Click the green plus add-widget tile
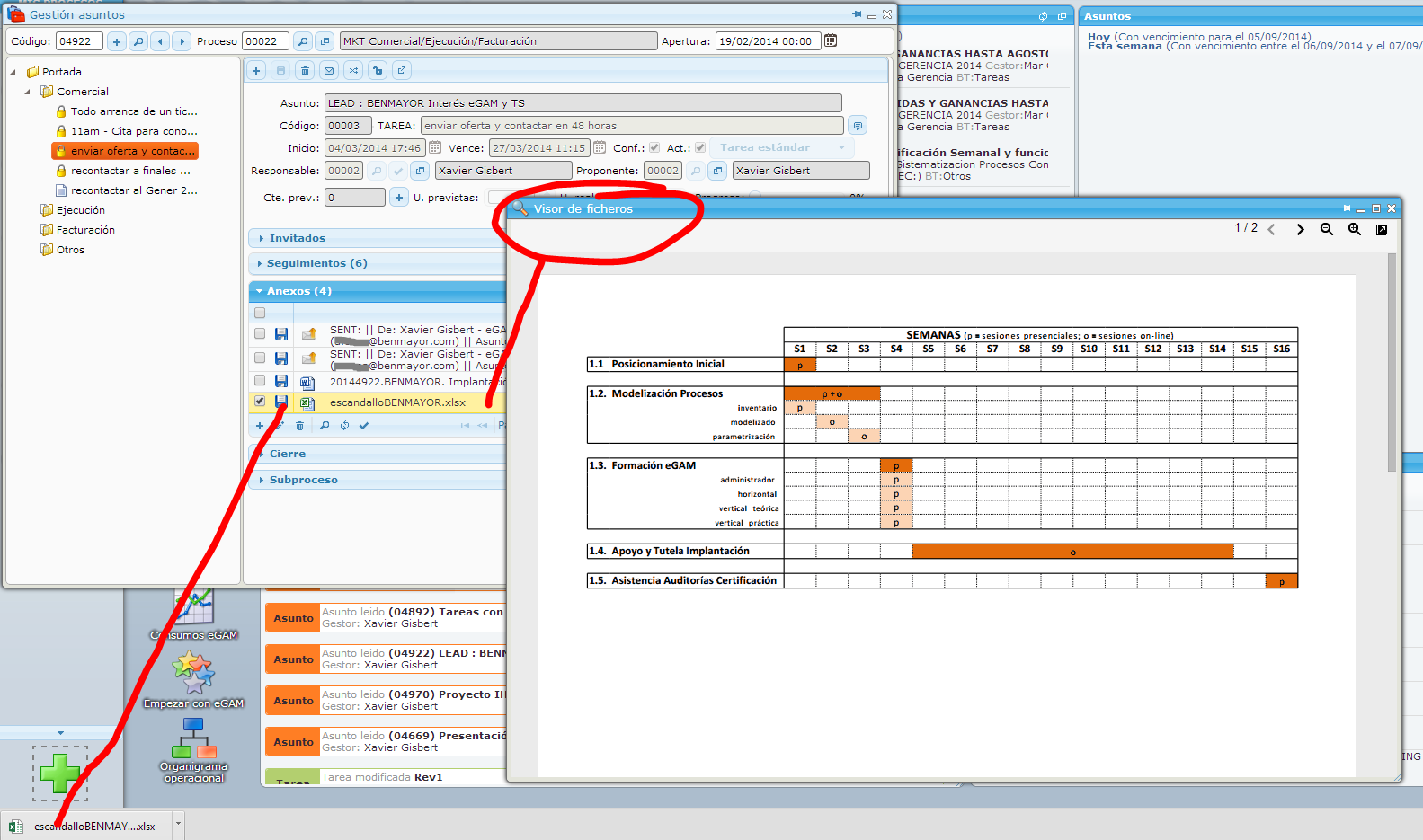1423x840 pixels. pyautogui.click(x=60, y=773)
